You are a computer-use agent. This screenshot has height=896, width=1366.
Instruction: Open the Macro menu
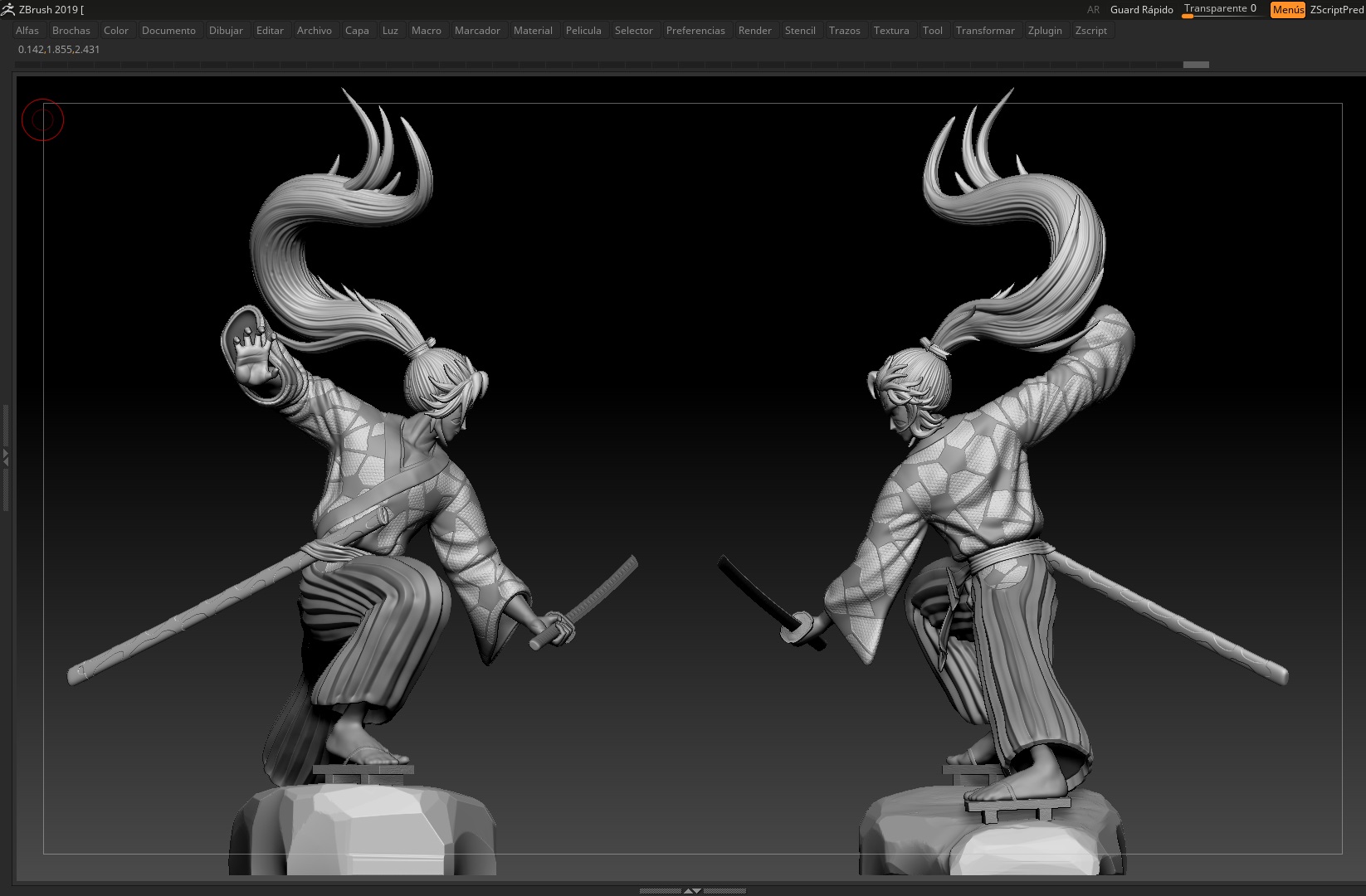click(427, 31)
